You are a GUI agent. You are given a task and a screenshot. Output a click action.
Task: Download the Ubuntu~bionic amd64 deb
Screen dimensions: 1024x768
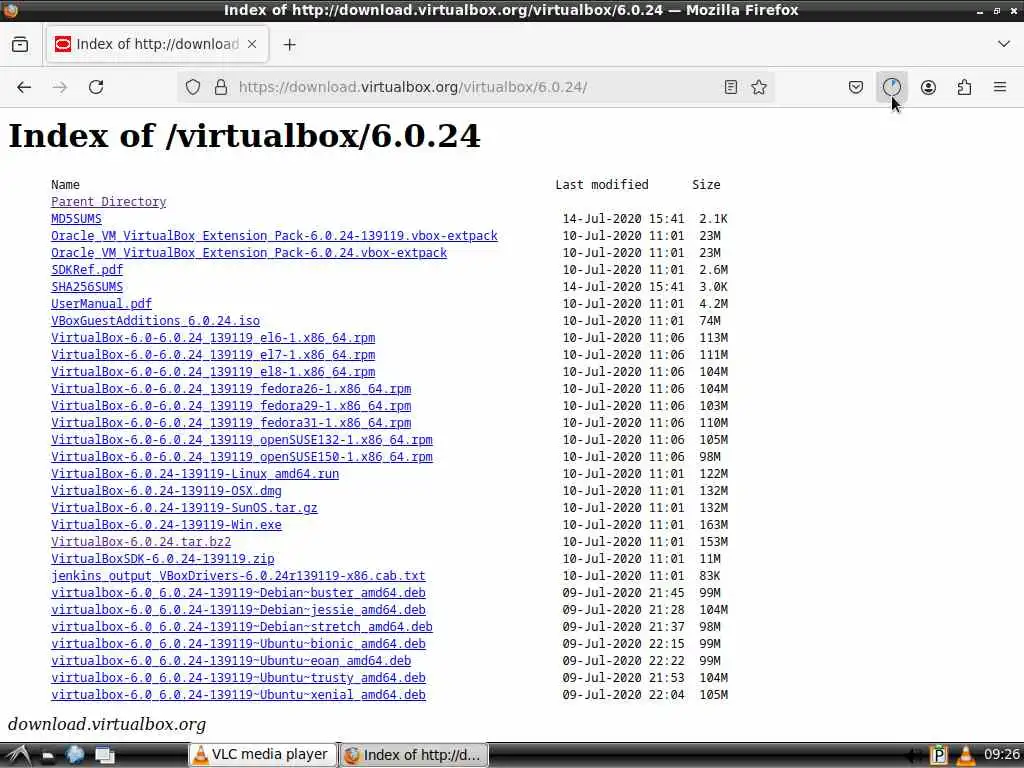pyautogui.click(x=238, y=643)
